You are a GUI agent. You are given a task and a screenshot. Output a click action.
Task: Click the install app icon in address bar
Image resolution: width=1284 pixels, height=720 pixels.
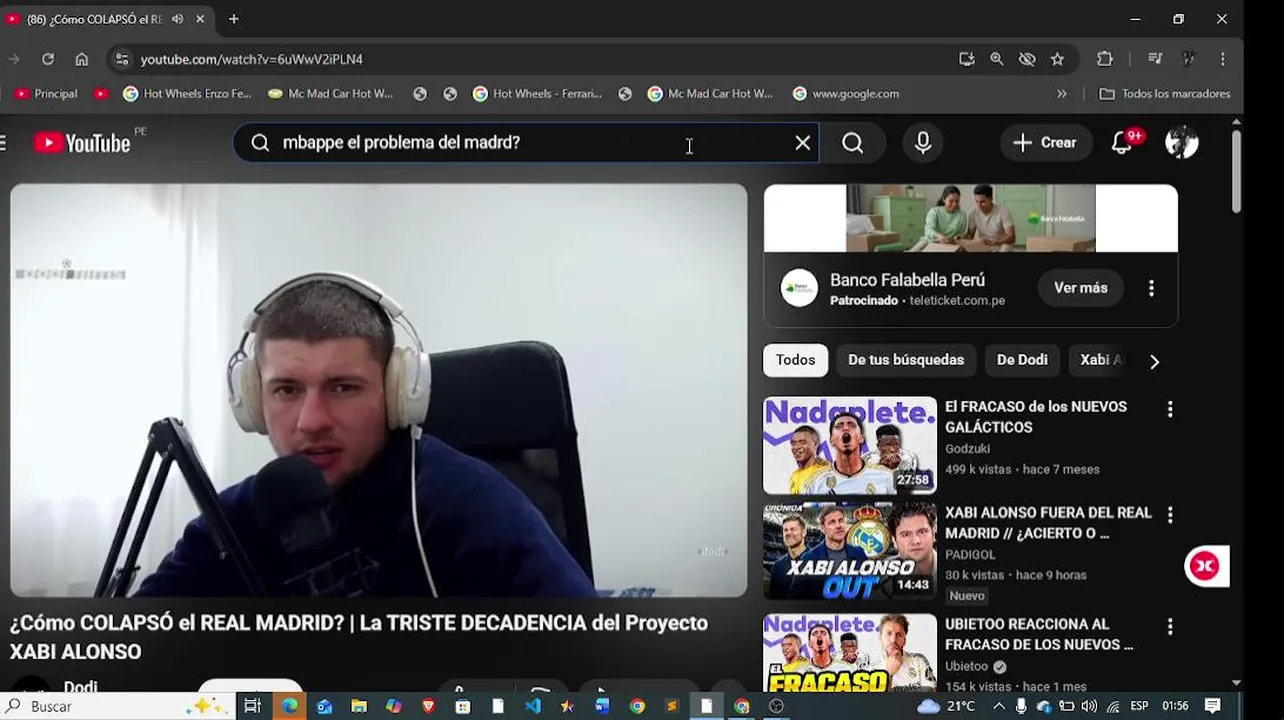click(x=966, y=59)
